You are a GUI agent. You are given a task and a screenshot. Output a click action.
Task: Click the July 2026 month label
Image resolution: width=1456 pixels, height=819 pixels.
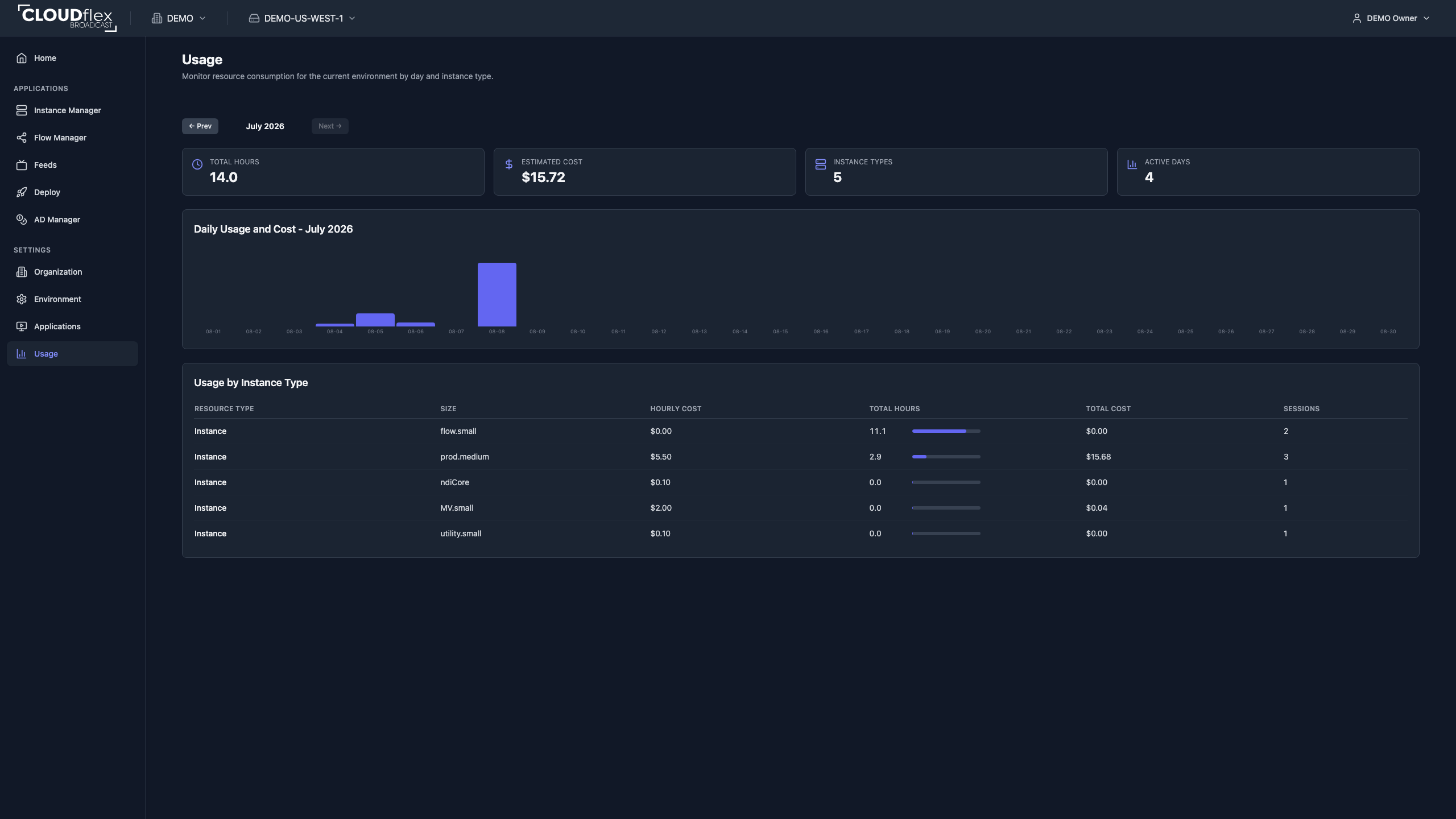pos(265,126)
